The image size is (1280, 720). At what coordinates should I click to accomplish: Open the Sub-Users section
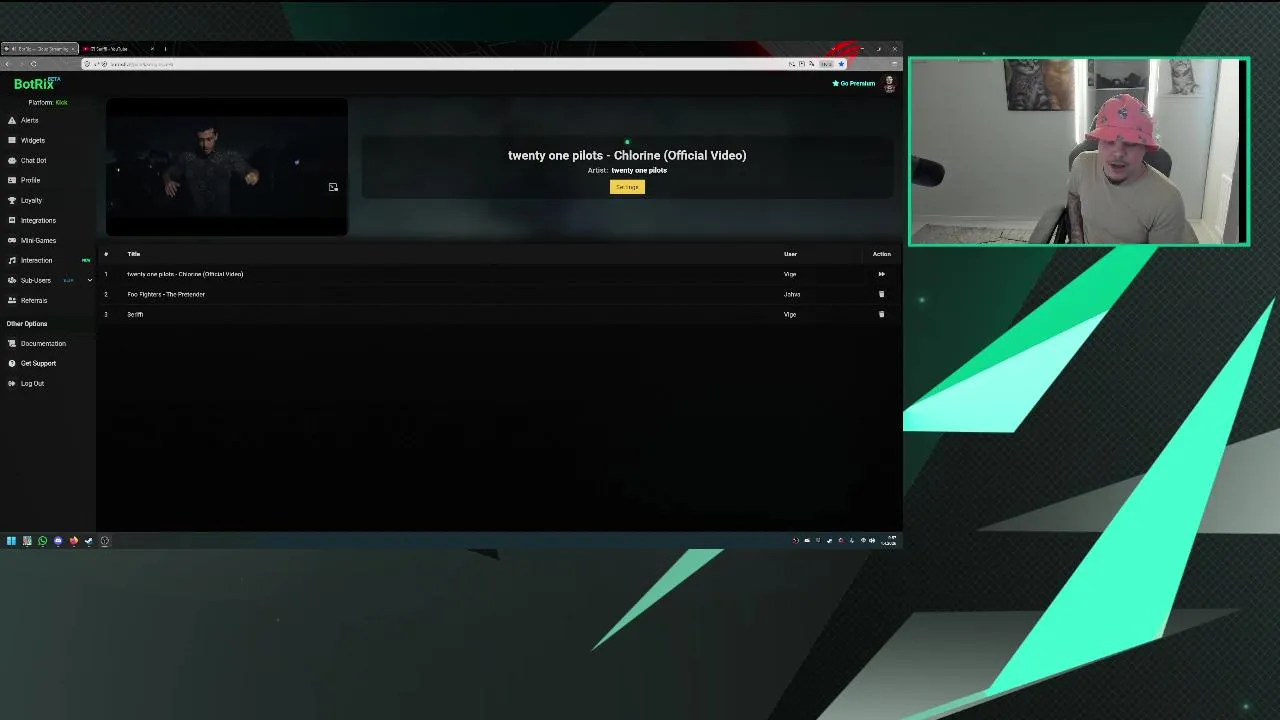coord(35,280)
